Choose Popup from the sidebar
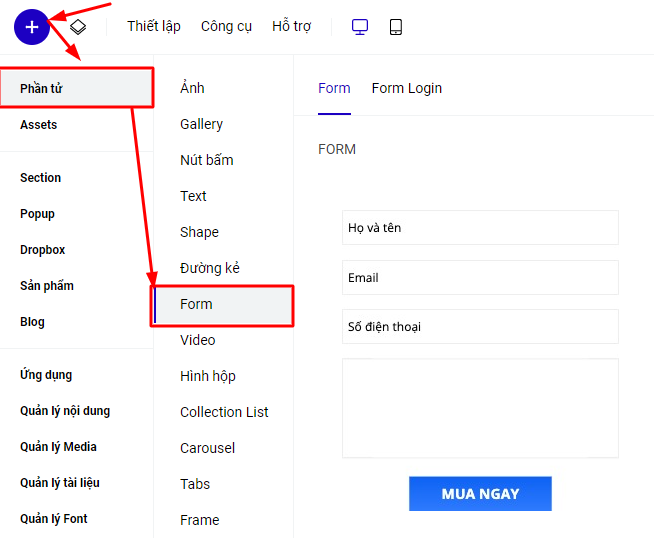 38,214
